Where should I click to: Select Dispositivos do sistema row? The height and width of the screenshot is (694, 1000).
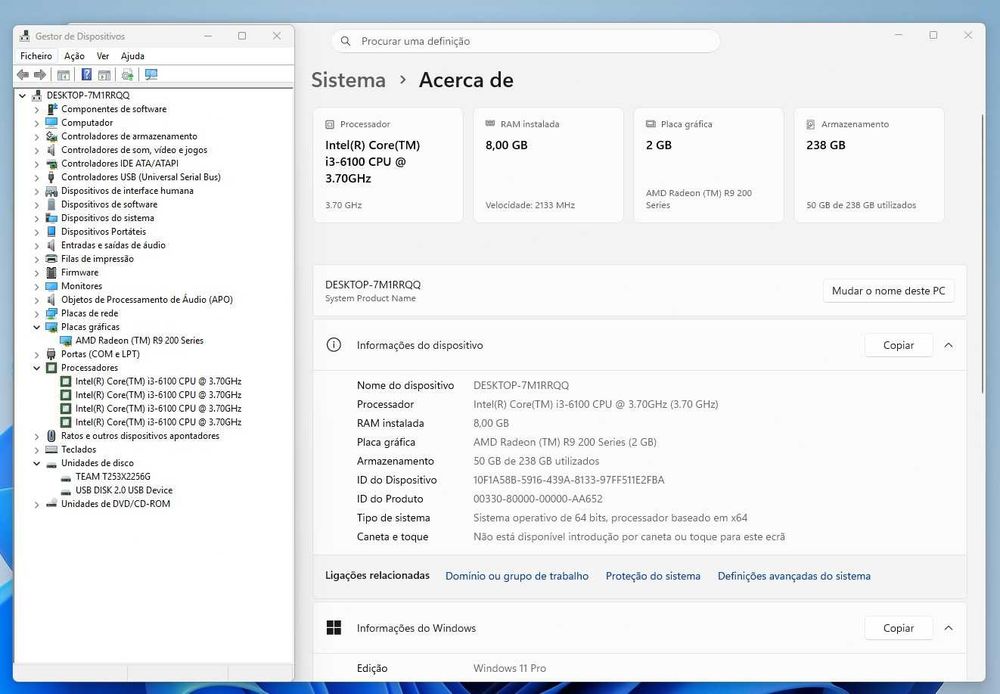[x=107, y=218]
